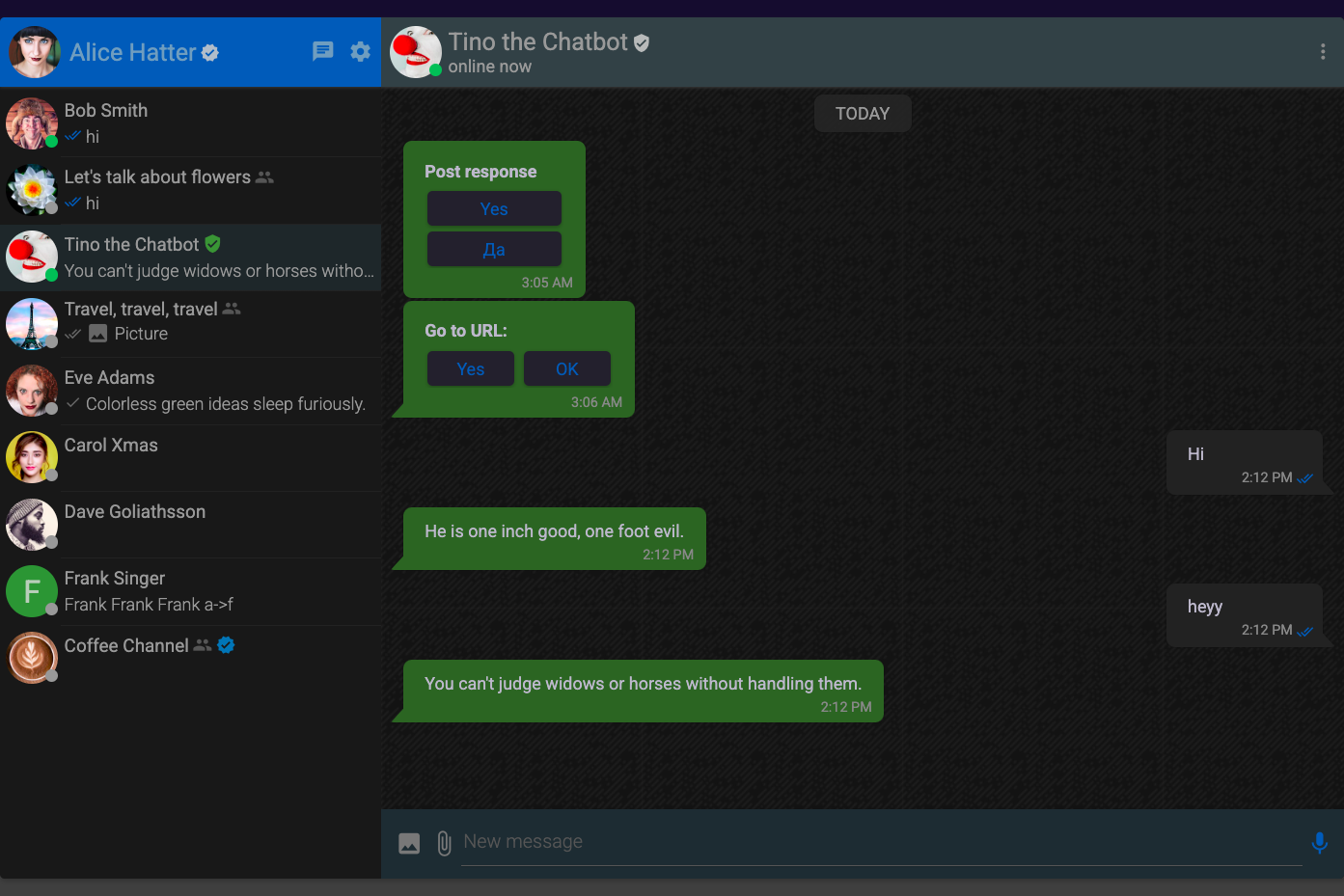Click the "heyy" sent message
This screenshot has height=896, width=1344.
(1244, 614)
